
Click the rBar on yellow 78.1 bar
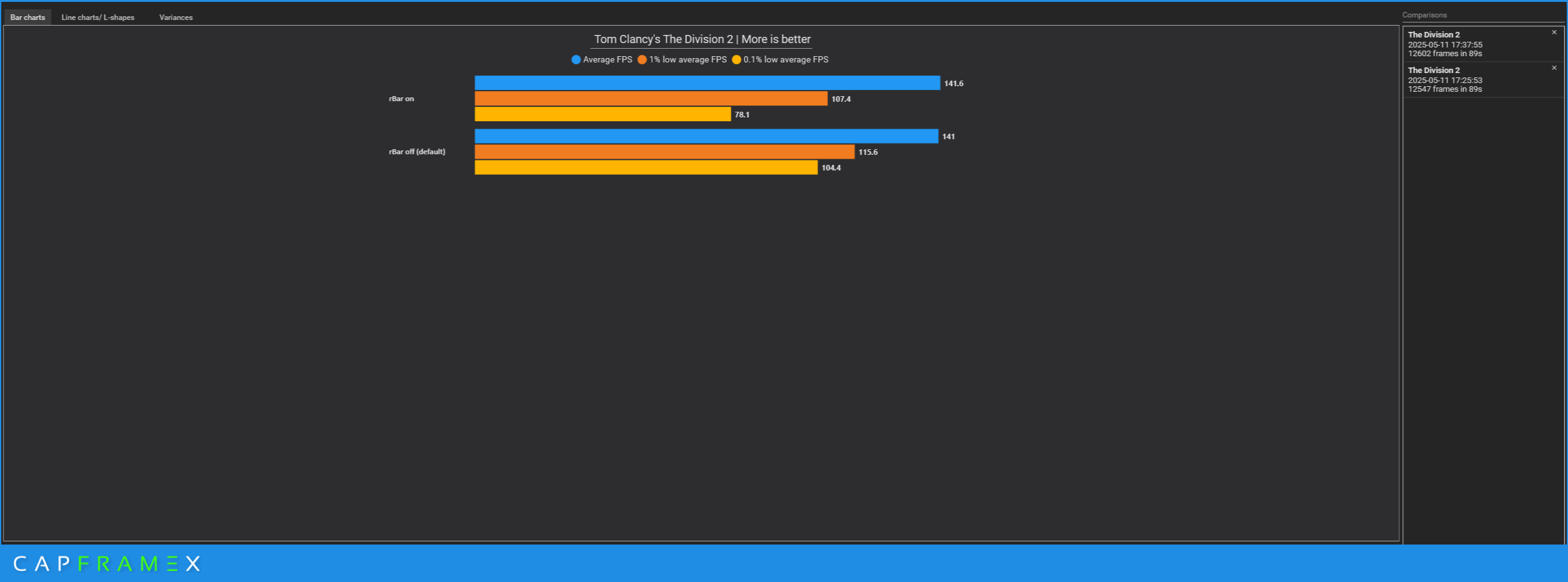click(x=603, y=114)
